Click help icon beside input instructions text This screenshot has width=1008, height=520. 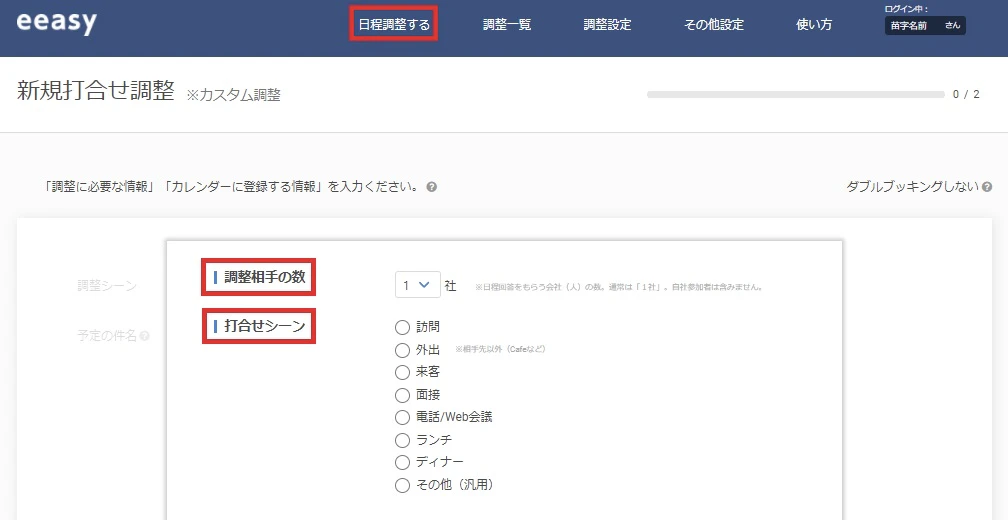pos(431,187)
